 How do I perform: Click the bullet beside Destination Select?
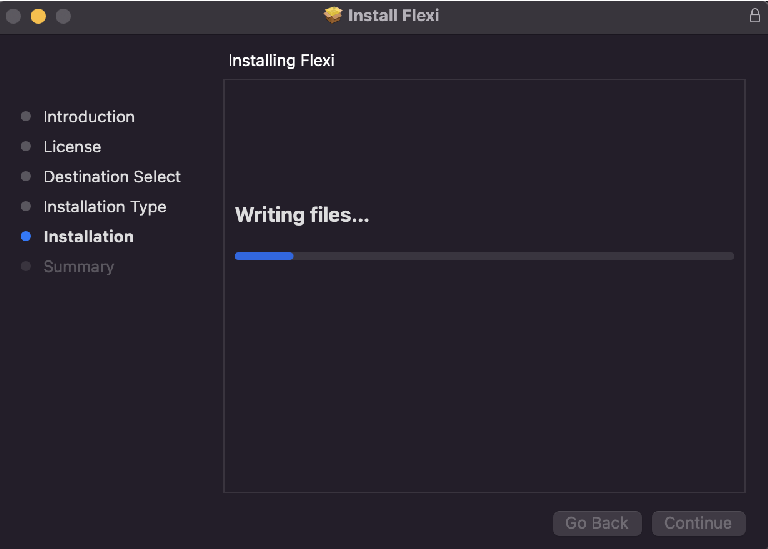[x=26, y=177]
